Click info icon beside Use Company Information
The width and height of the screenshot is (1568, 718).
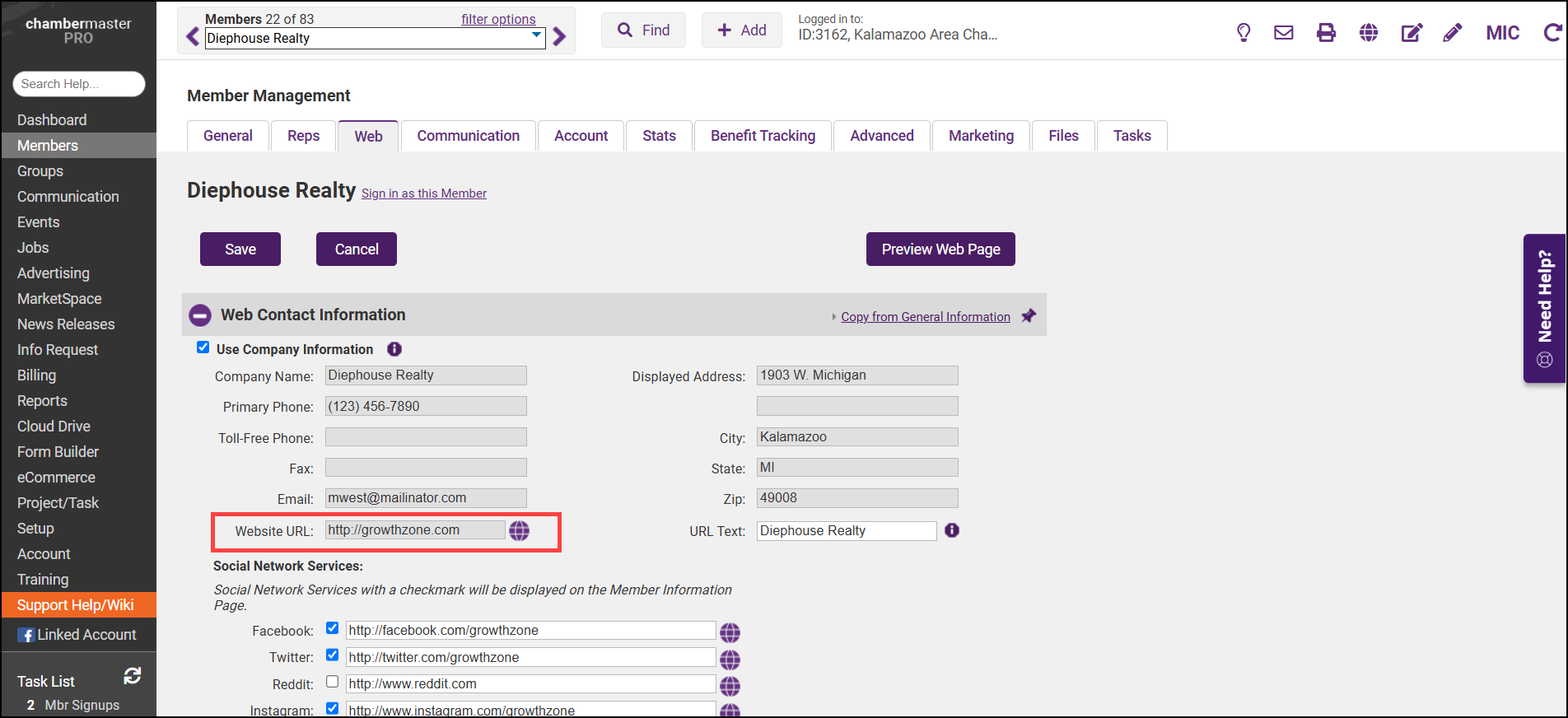(x=394, y=349)
